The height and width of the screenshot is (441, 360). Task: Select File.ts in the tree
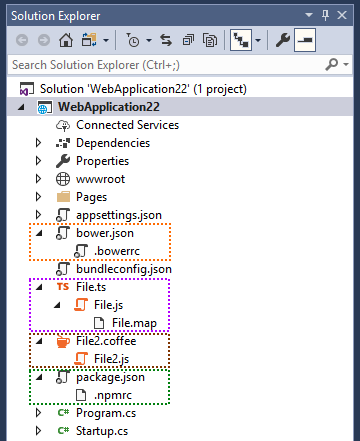coord(91,287)
